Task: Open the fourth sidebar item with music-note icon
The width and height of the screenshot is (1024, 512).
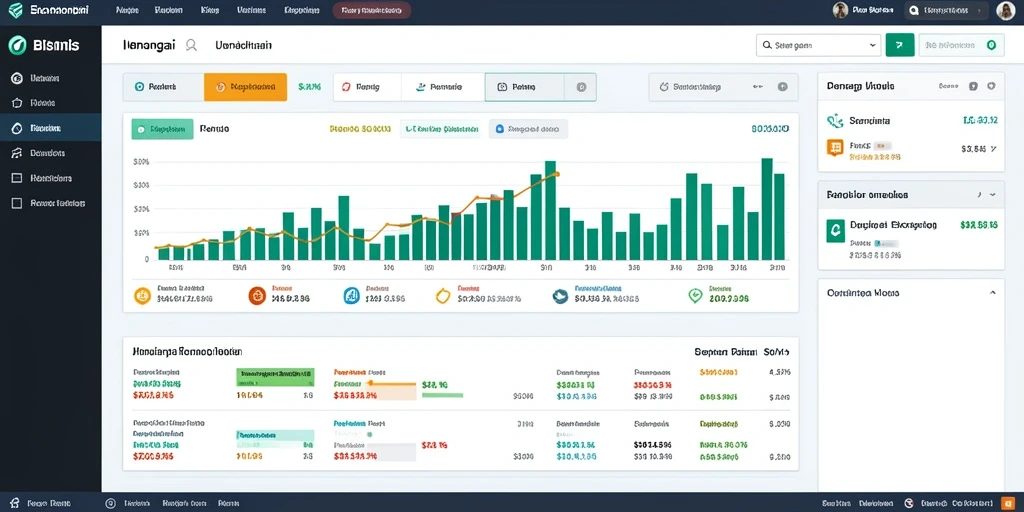Action: pyautogui.click(x=50, y=153)
